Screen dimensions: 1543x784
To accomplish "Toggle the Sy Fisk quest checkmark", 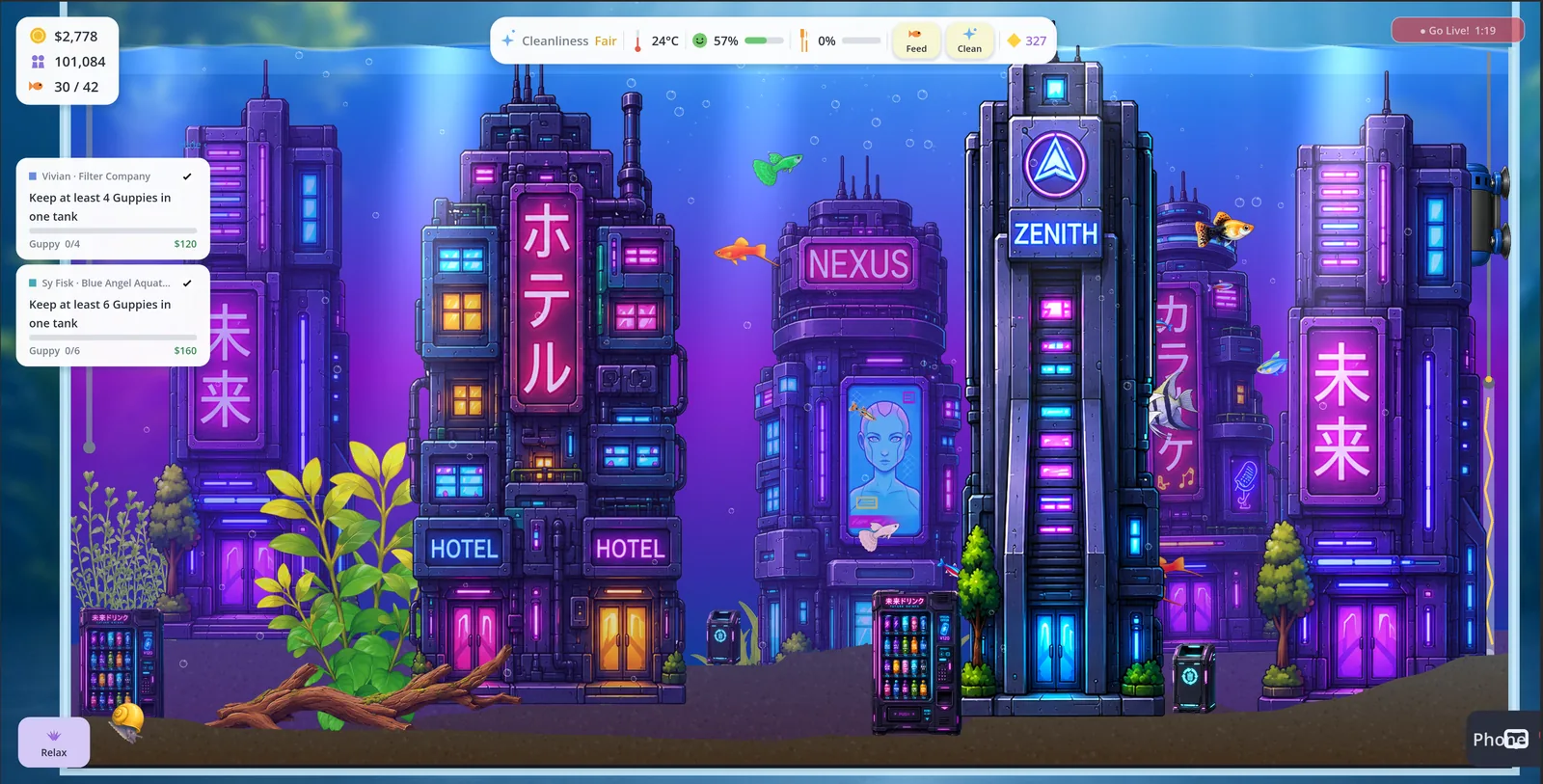I will coord(187,284).
